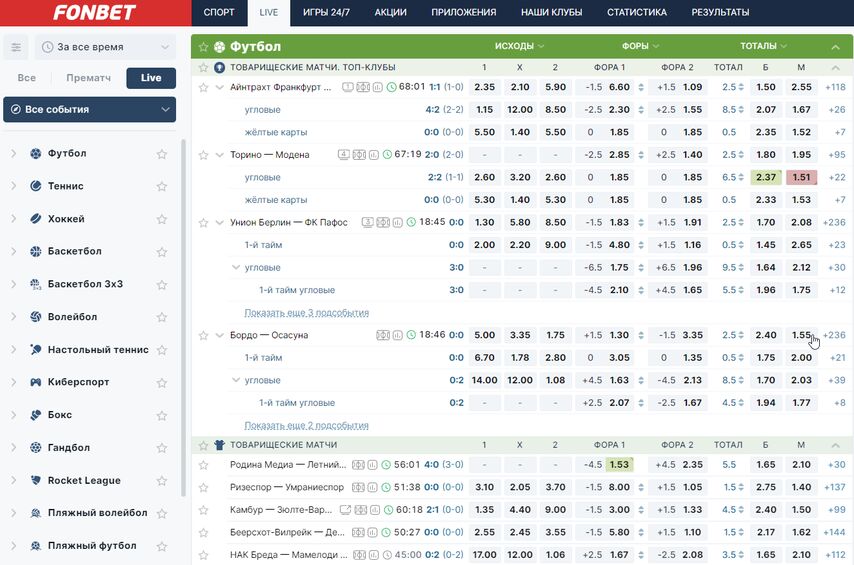Select highlighted 2.37 odds on Торино угловые

tap(766, 178)
